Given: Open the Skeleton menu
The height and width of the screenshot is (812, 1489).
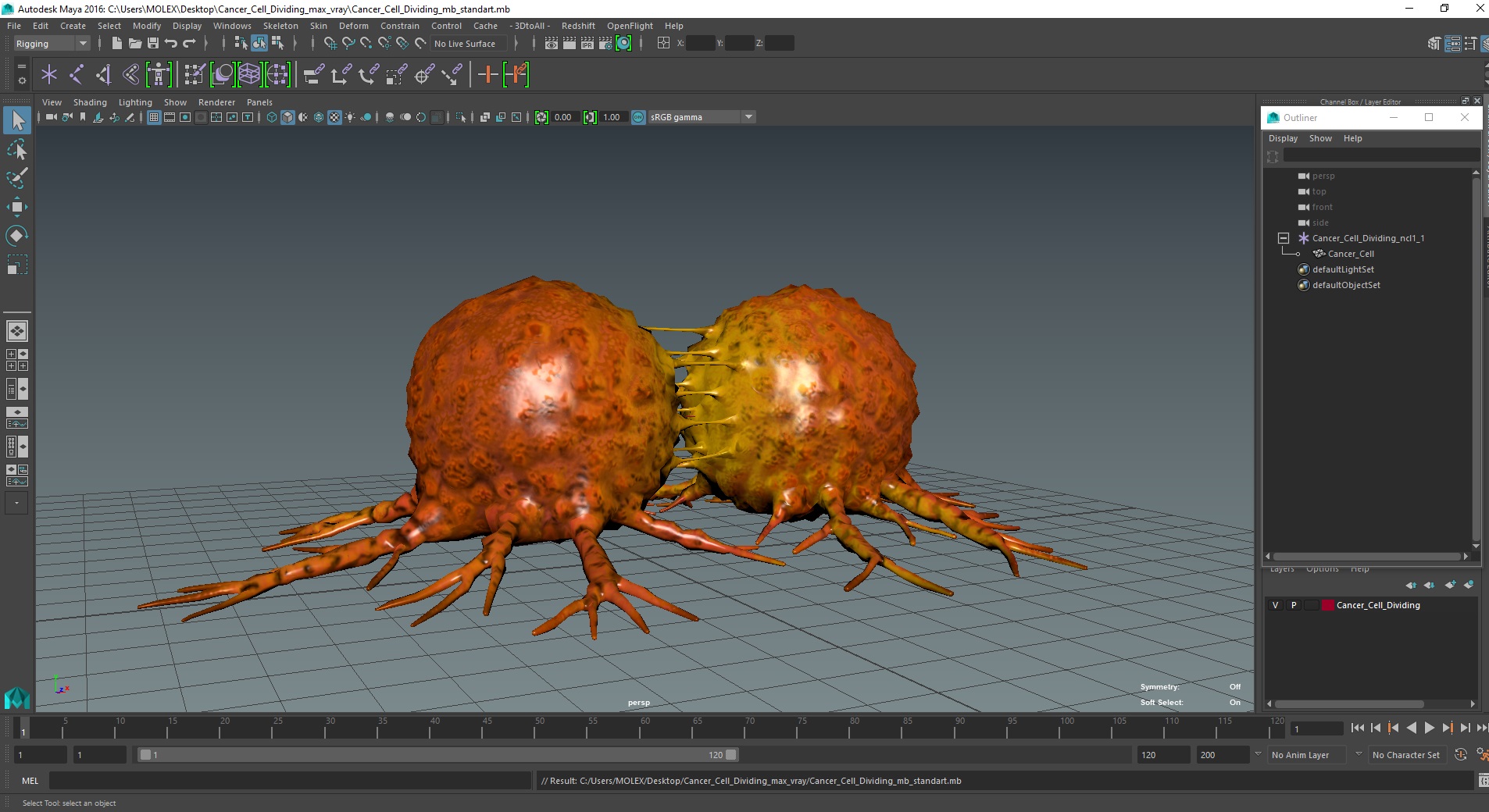Looking at the screenshot, I should click(x=280, y=26).
